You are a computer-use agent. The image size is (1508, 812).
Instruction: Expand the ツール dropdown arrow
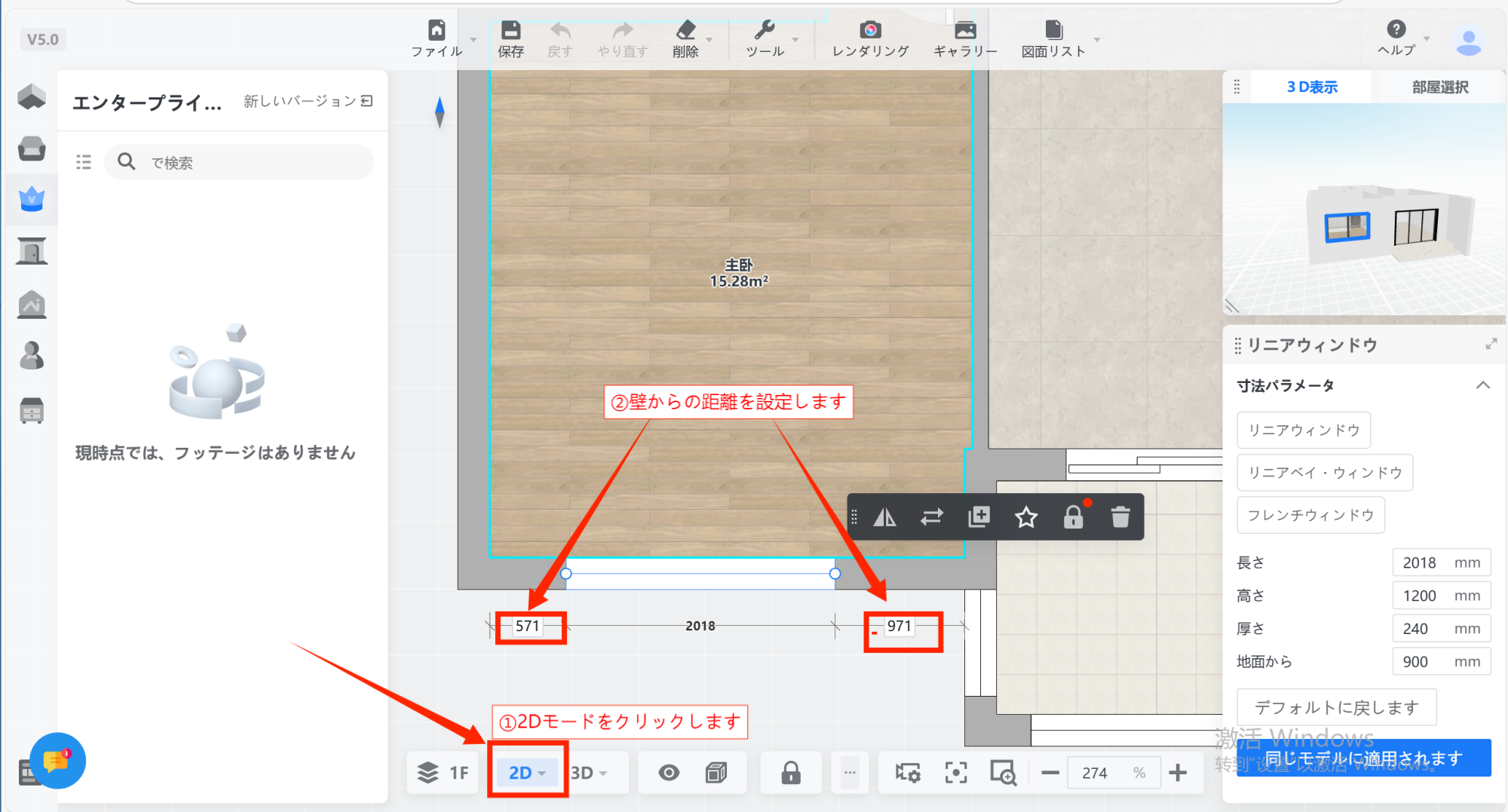(795, 39)
